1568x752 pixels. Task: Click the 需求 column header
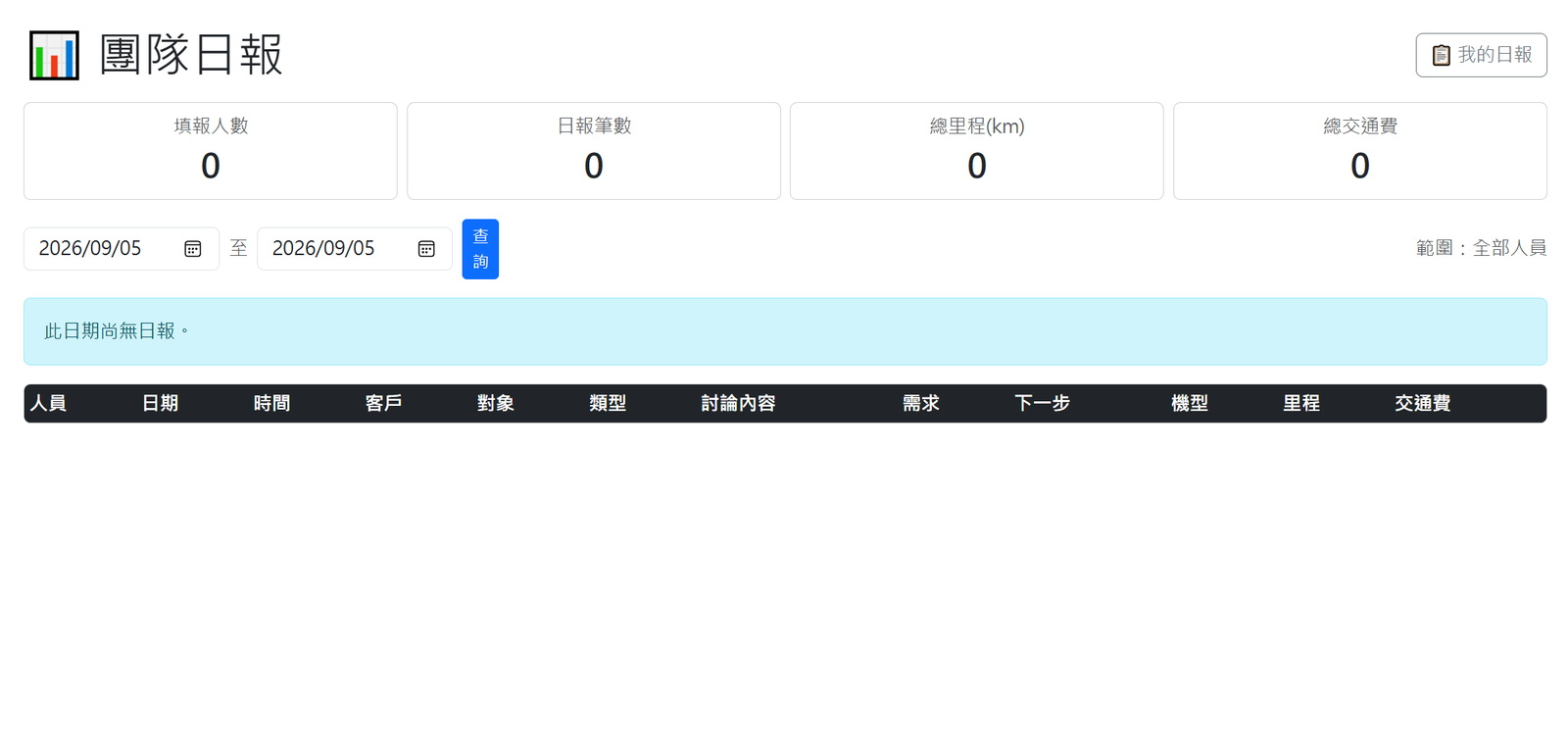[x=921, y=403]
